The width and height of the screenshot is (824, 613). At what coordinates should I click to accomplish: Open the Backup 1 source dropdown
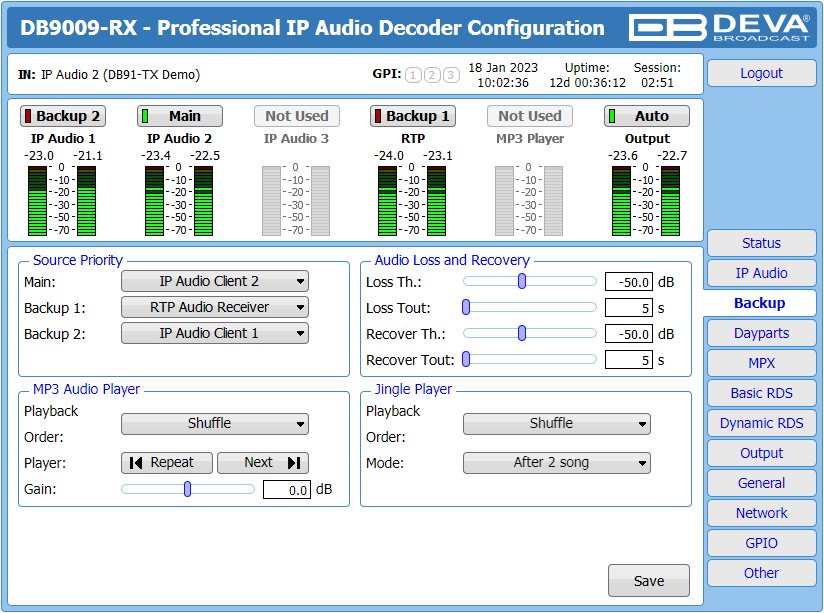215,307
